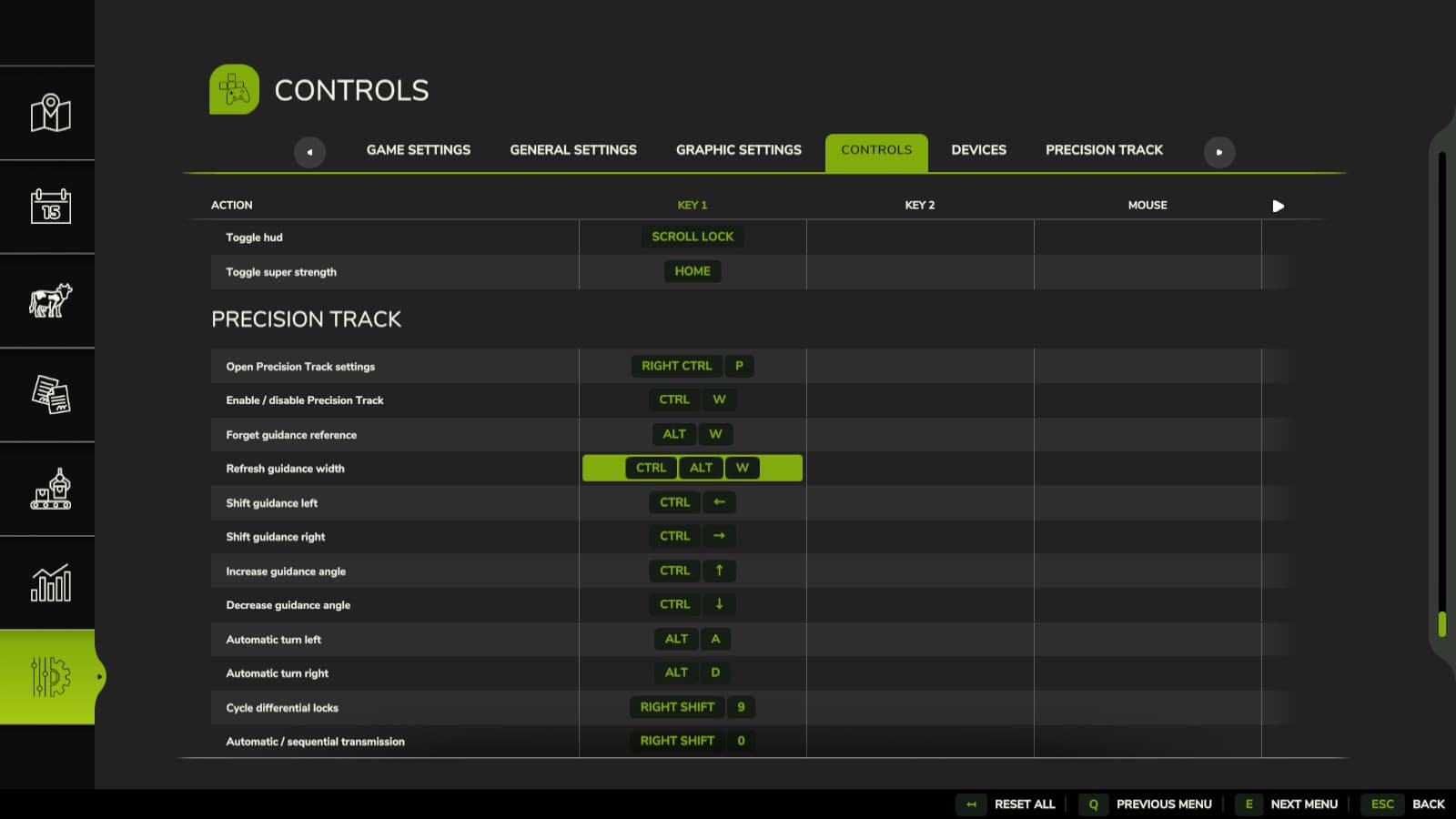Edit Automatic turn left Alt A binding

(x=693, y=639)
